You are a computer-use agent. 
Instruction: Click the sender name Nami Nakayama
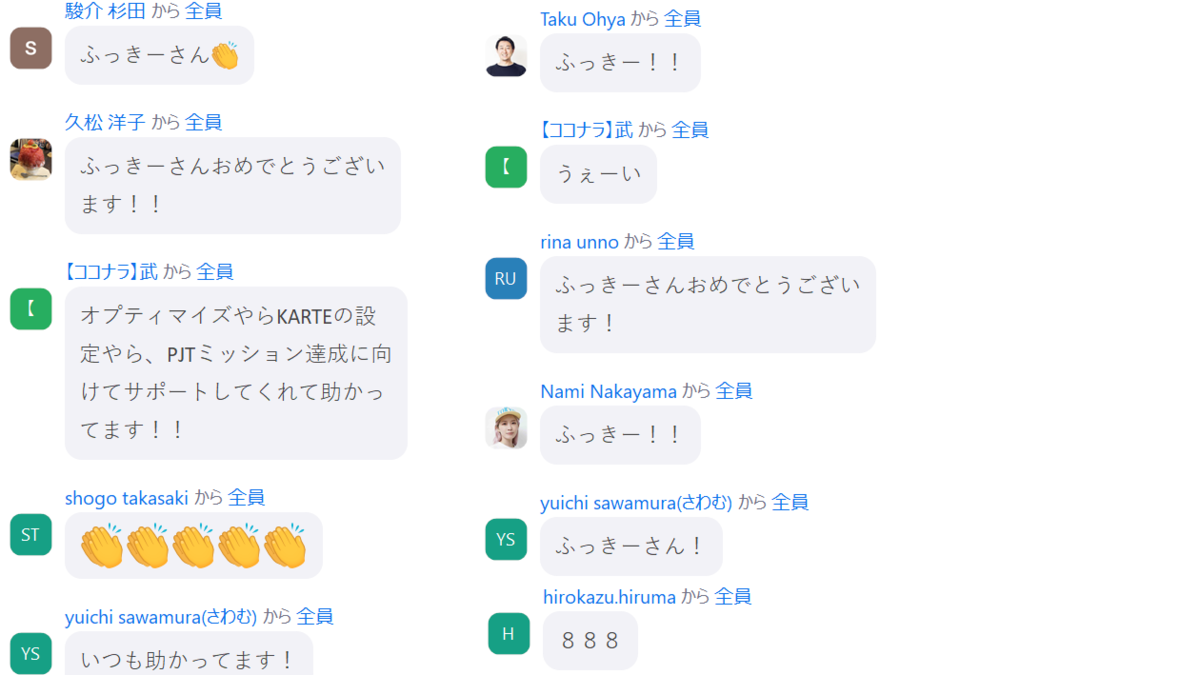[x=608, y=391]
